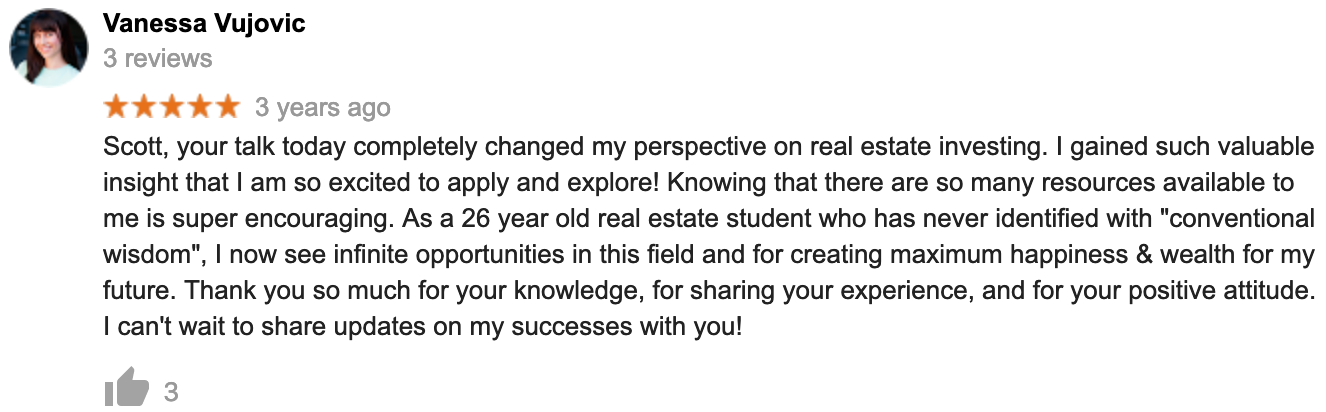The height and width of the screenshot is (412, 1326).
Task: Click the '3 years ago' timestamp
Action: pyautogui.click(x=323, y=107)
